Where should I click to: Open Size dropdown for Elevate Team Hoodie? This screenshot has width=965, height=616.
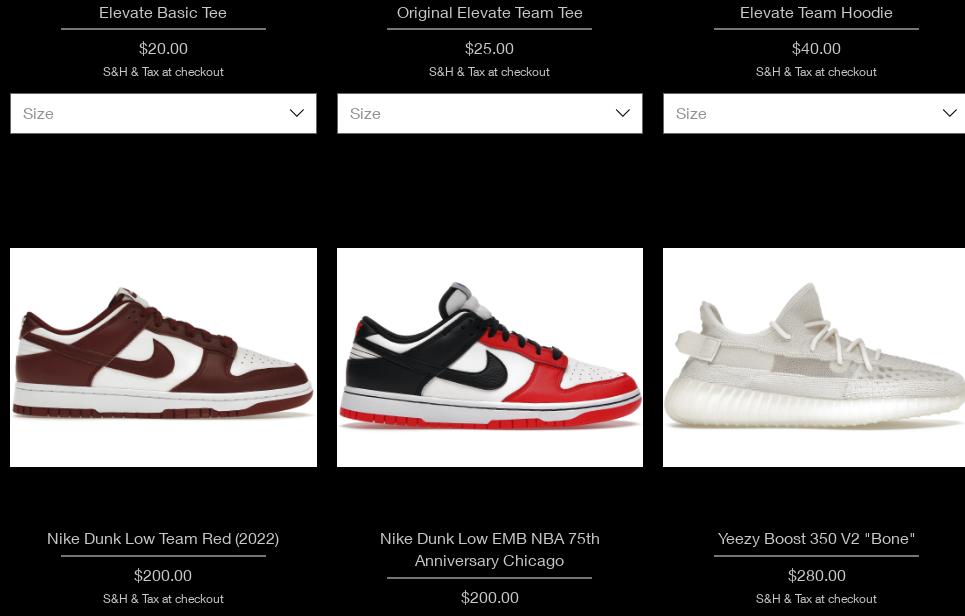[814, 113]
